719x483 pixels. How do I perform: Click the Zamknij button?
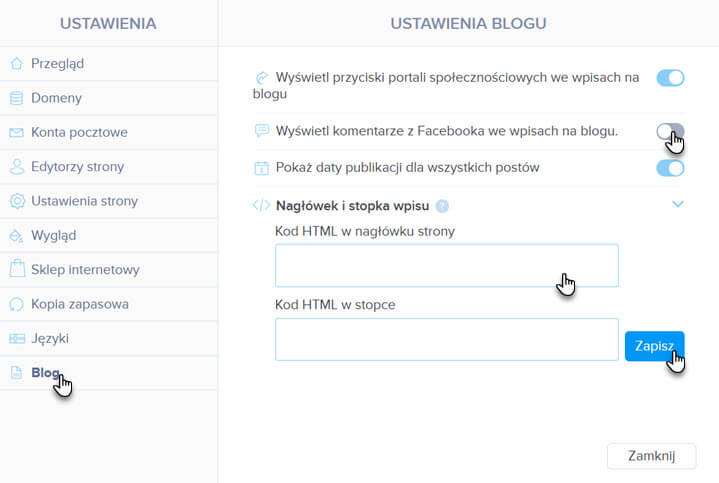point(651,456)
